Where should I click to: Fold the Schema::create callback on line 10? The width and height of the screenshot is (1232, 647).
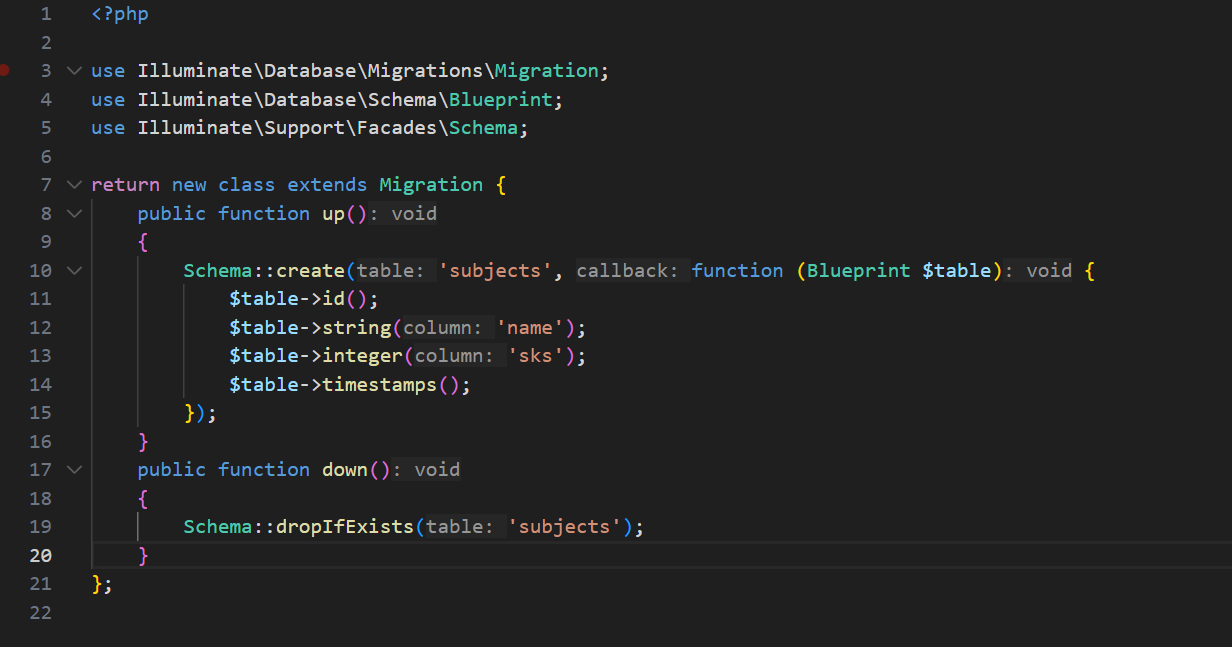coord(73,271)
